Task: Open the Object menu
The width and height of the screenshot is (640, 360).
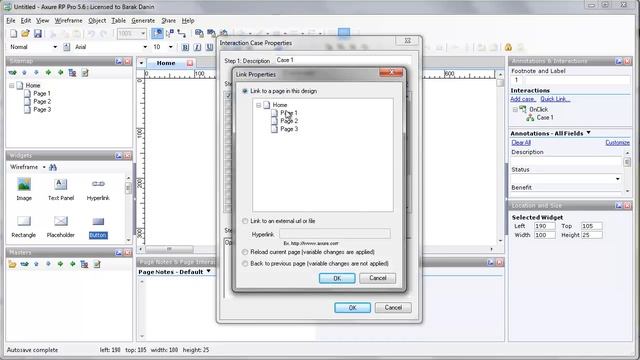Action: point(97,20)
